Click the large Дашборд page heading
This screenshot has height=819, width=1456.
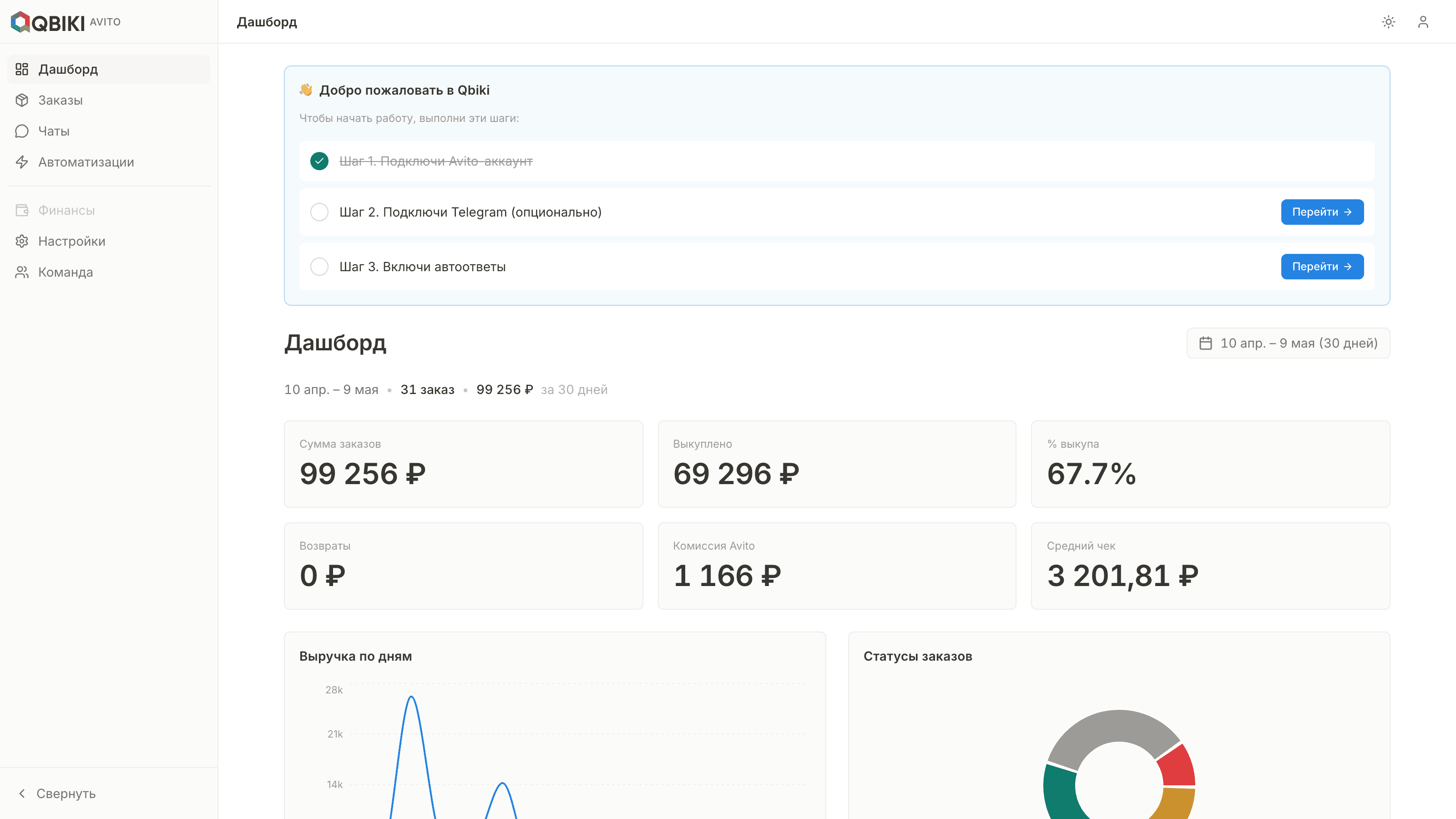(x=335, y=343)
